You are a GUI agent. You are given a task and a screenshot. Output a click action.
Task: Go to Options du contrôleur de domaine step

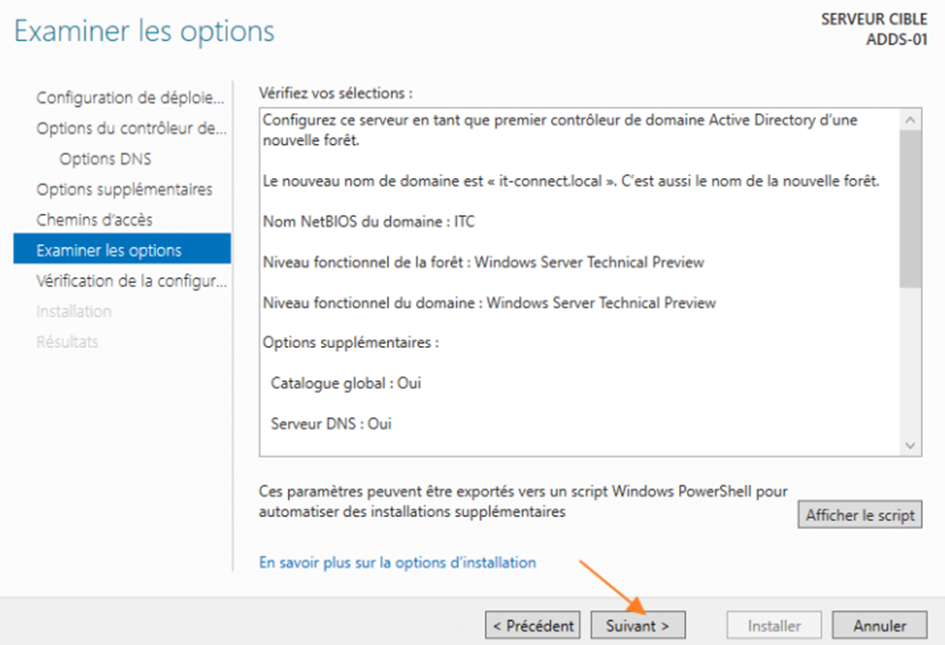pos(131,128)
